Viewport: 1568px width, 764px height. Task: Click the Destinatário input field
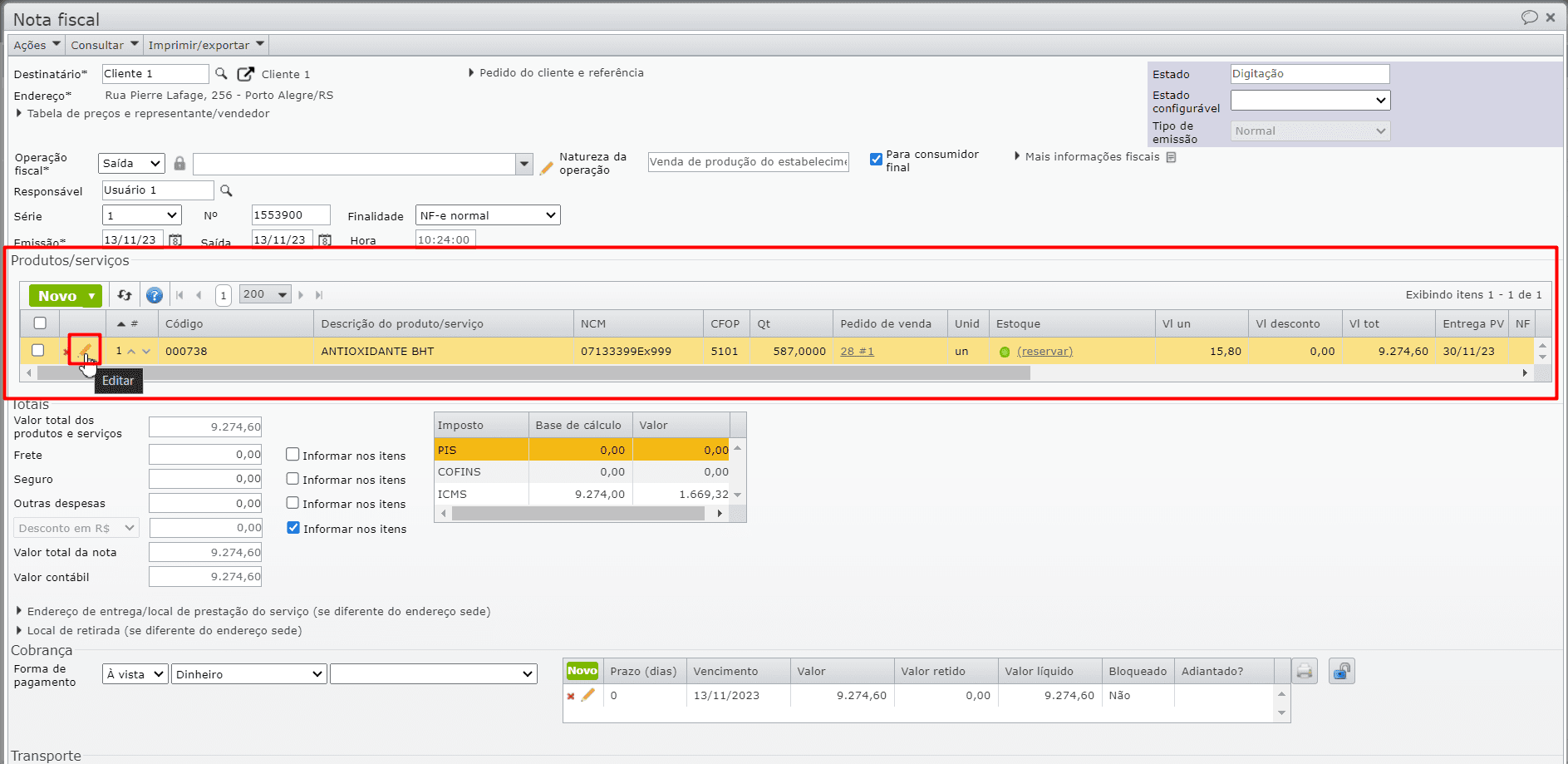155,74
